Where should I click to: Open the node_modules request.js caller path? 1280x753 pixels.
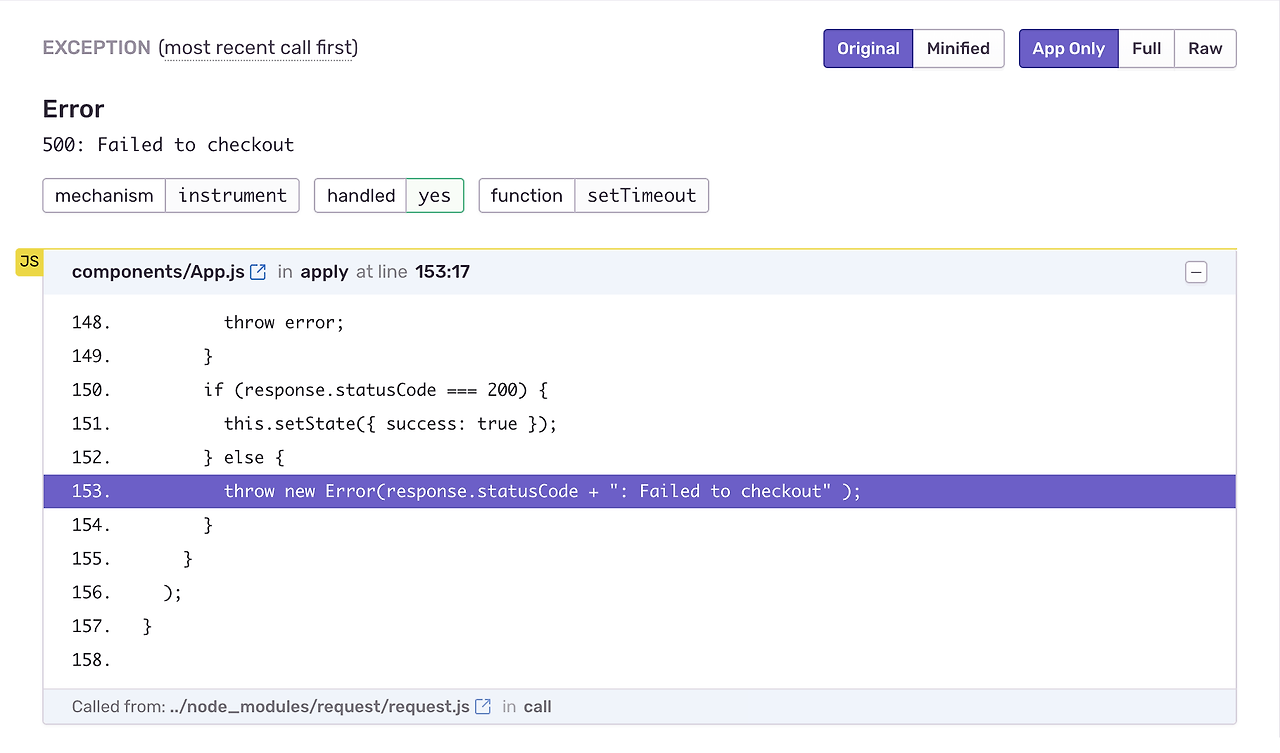point(320,707)
